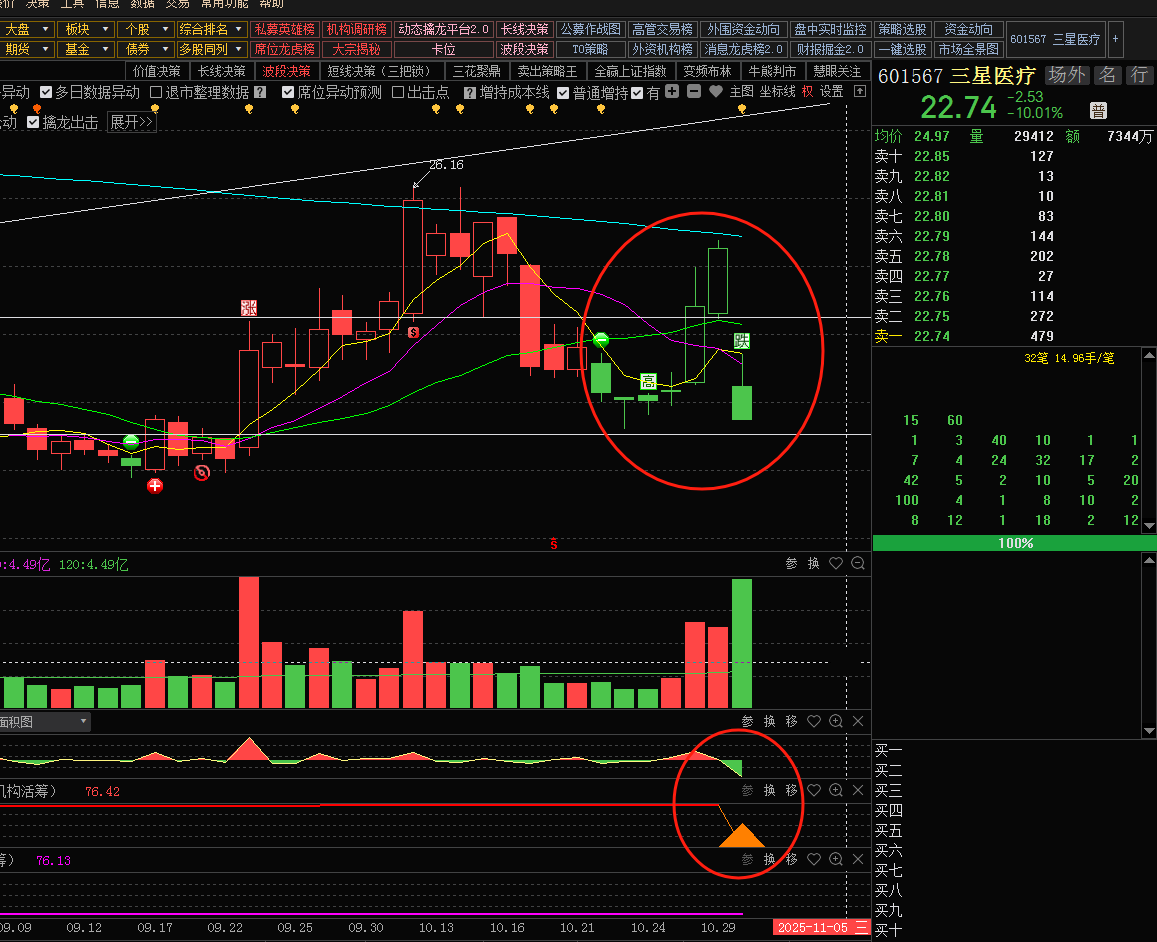The width and height of the screenshot is (1157, 942).
Task: Open 席位龙虎榜
Action: pos(284,49)
